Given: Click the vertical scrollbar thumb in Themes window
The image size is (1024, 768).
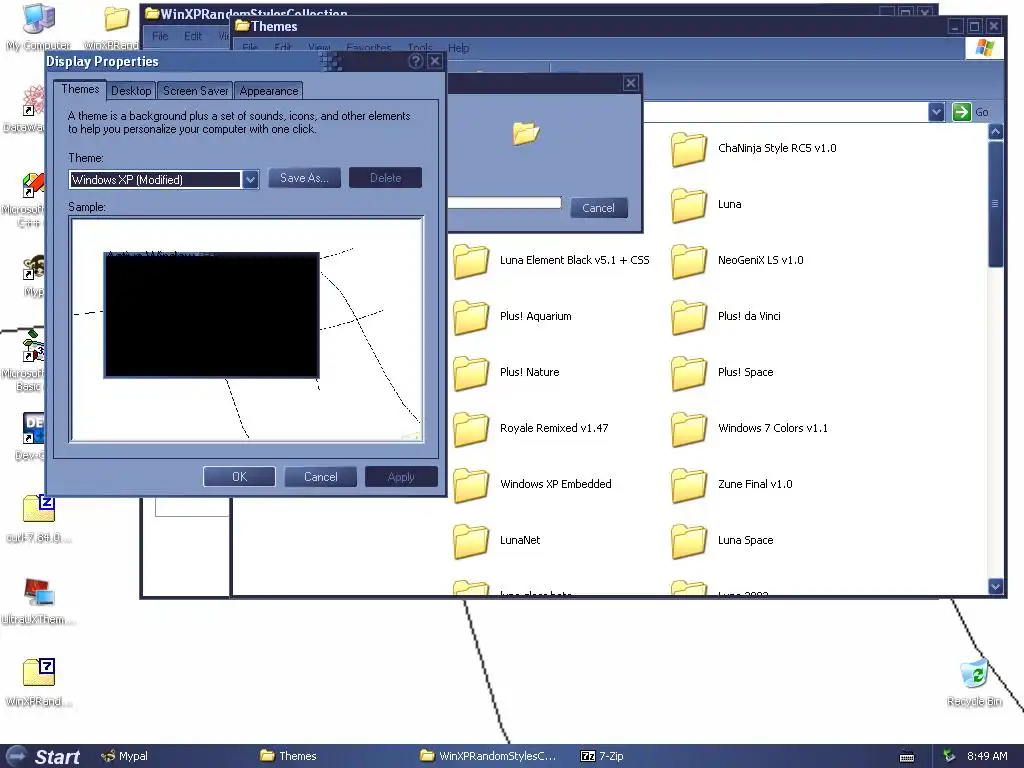Looking at the screenshot, I should 995,204.
